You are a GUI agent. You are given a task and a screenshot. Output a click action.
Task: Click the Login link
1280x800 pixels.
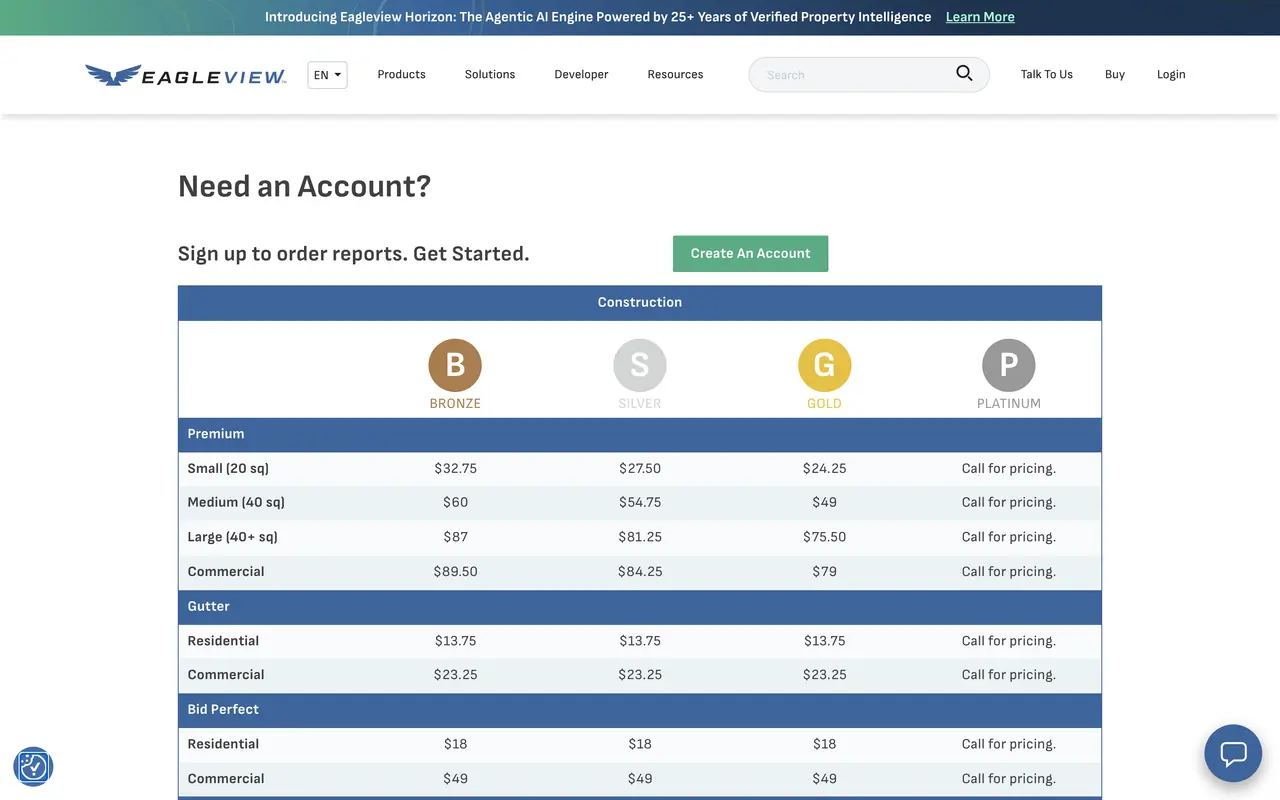[x=1171, y=74]
